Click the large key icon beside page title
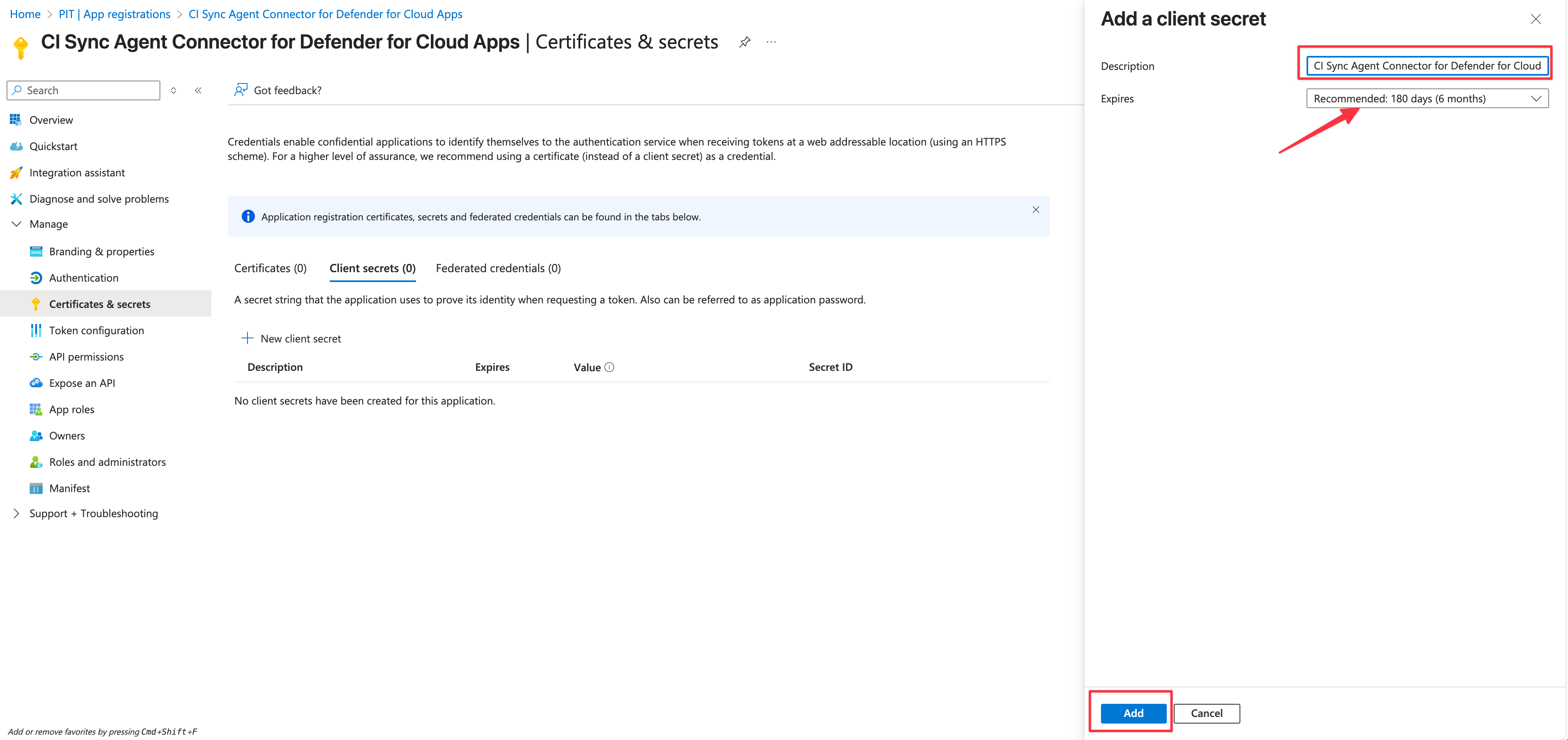Screen dimensions: 1568x740 (x=21, y=48)
